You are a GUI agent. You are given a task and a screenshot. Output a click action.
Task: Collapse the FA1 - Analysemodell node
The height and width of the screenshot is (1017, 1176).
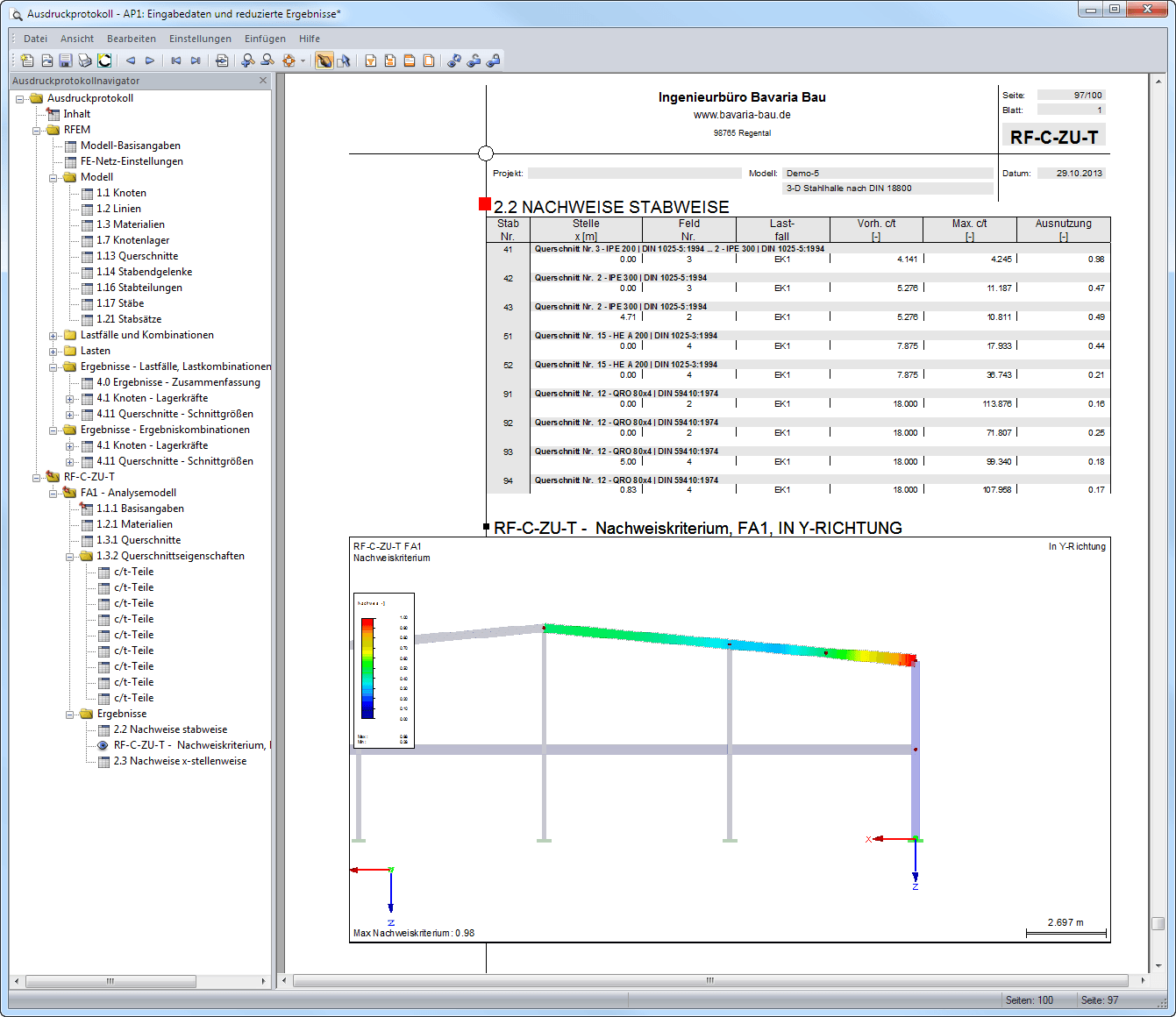53,493
